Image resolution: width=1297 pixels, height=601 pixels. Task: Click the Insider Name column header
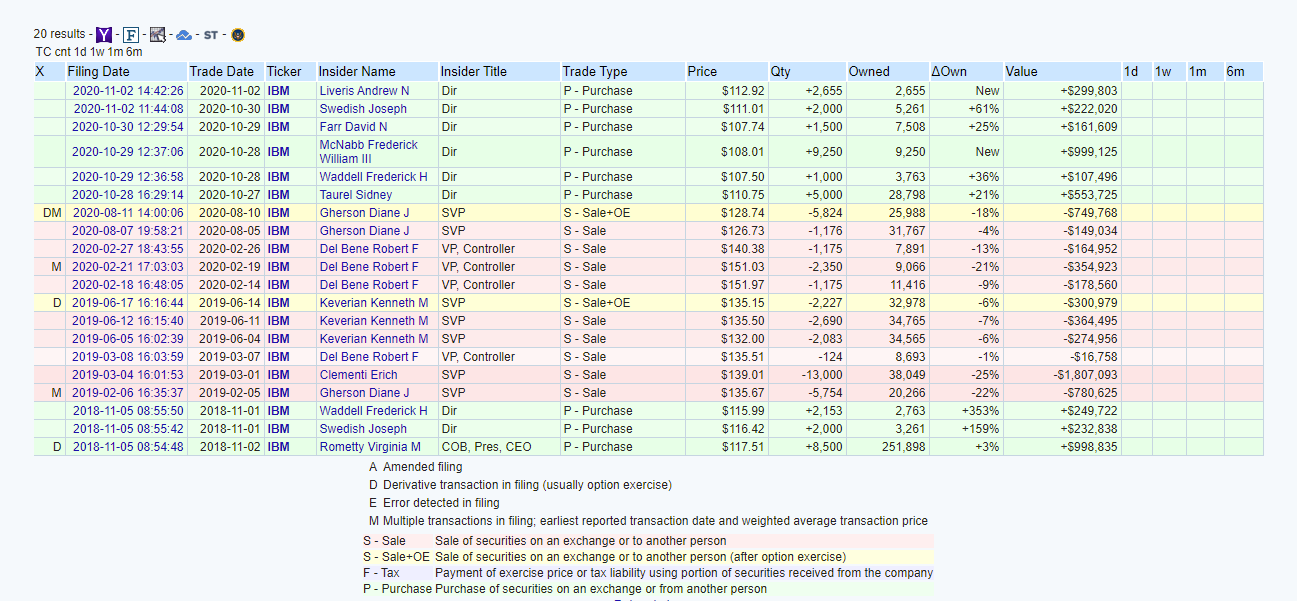[x=357, y=72]
